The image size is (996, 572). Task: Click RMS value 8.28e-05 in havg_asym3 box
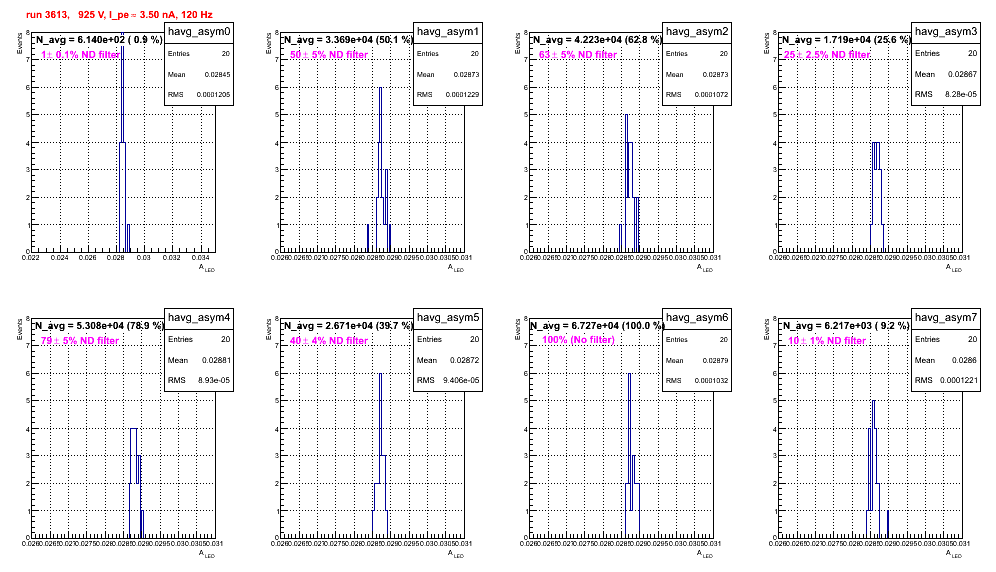pos(960,94)
